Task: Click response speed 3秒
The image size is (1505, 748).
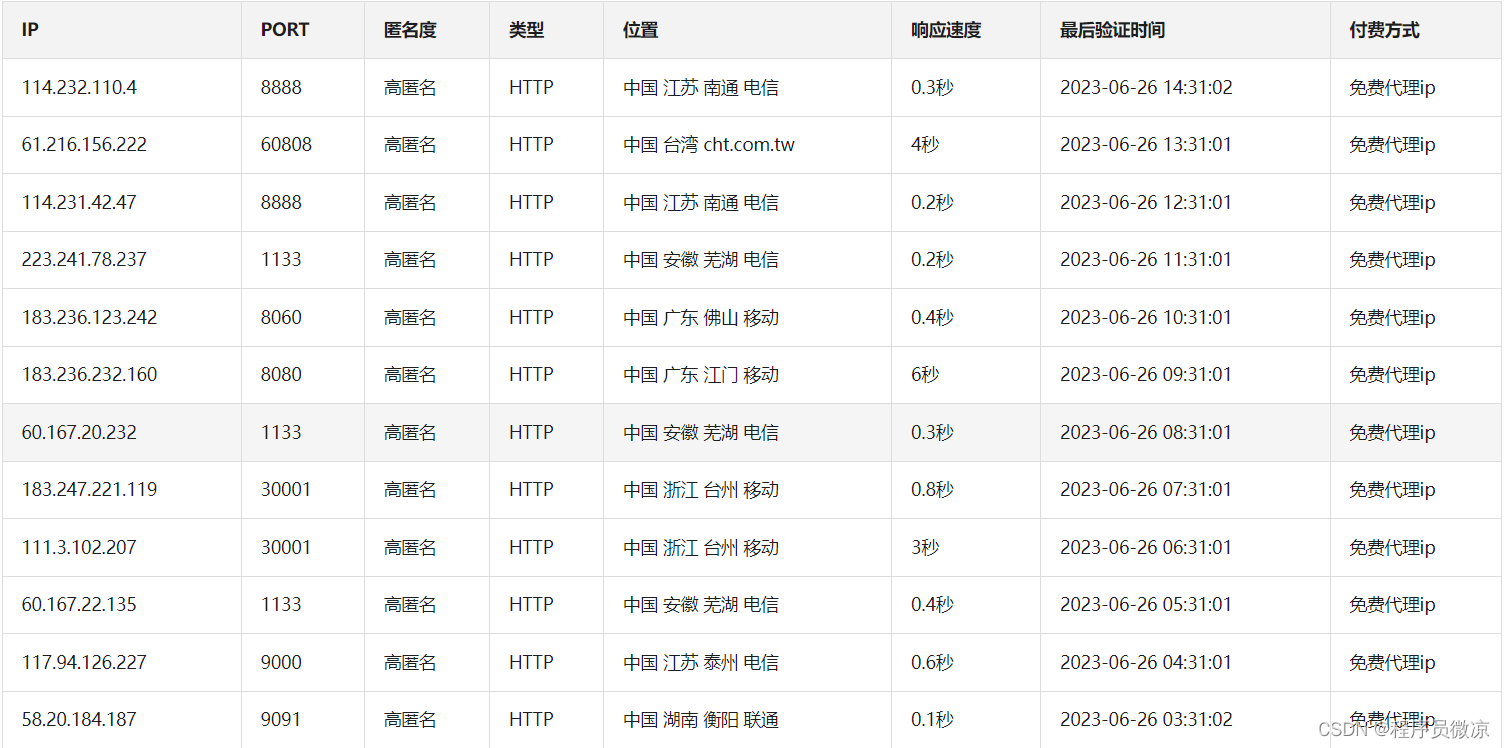Action: (925, 547)
